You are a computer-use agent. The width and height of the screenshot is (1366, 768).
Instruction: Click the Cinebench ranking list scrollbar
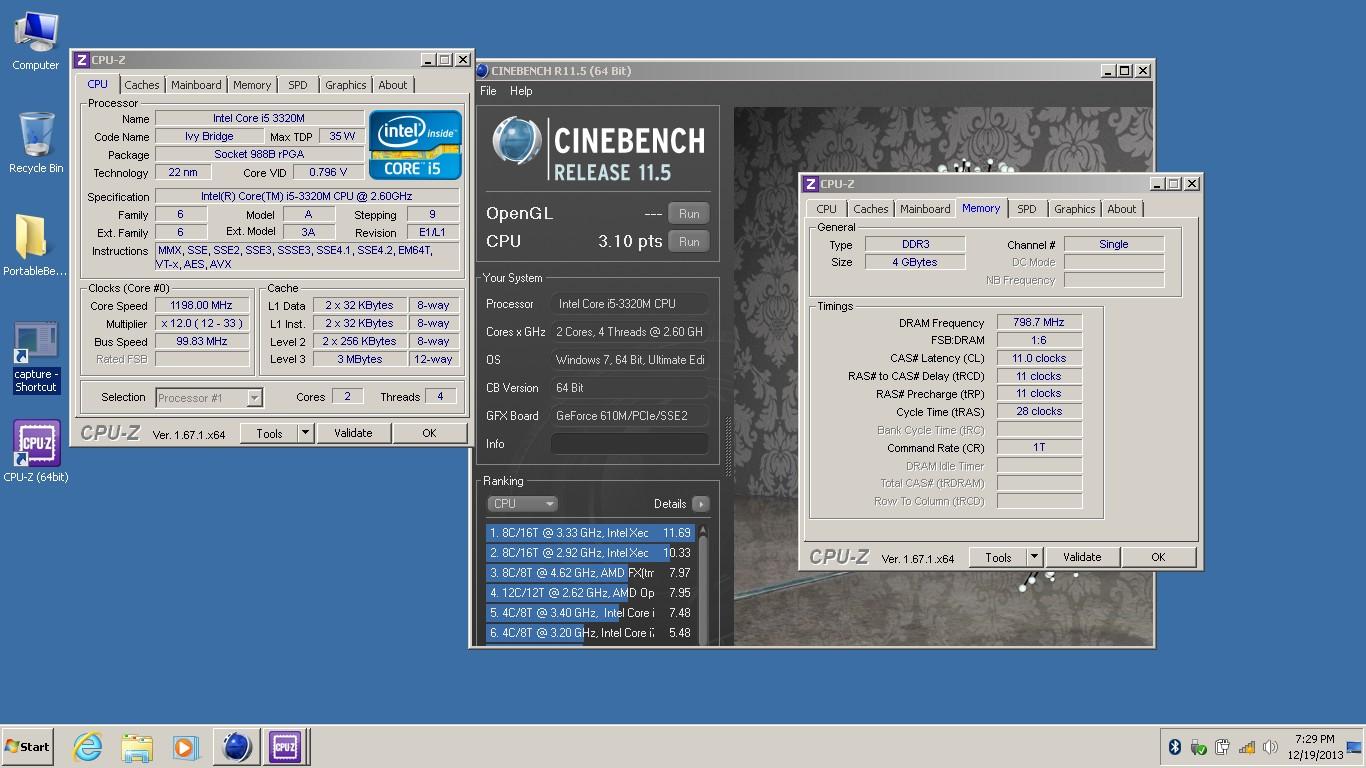[x=702, y=584]
